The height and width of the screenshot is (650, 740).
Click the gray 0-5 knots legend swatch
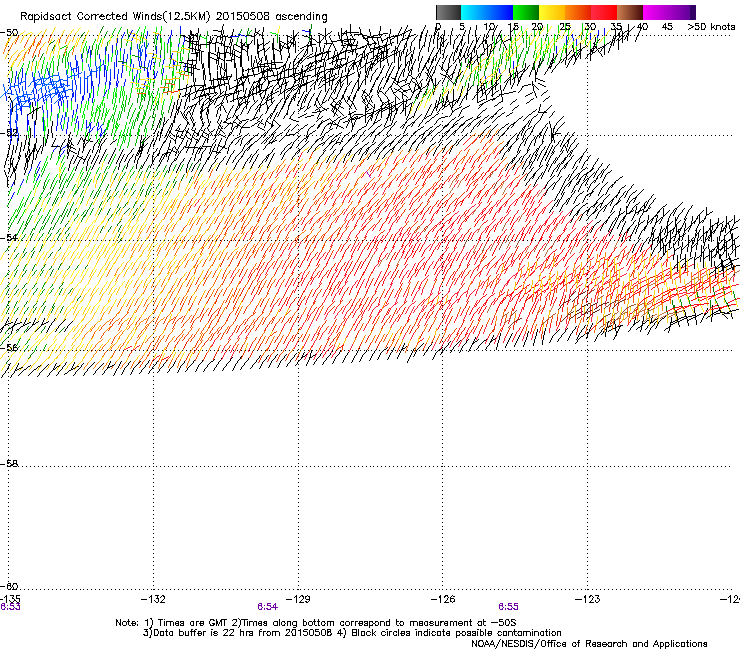click(x=448, y=12)
